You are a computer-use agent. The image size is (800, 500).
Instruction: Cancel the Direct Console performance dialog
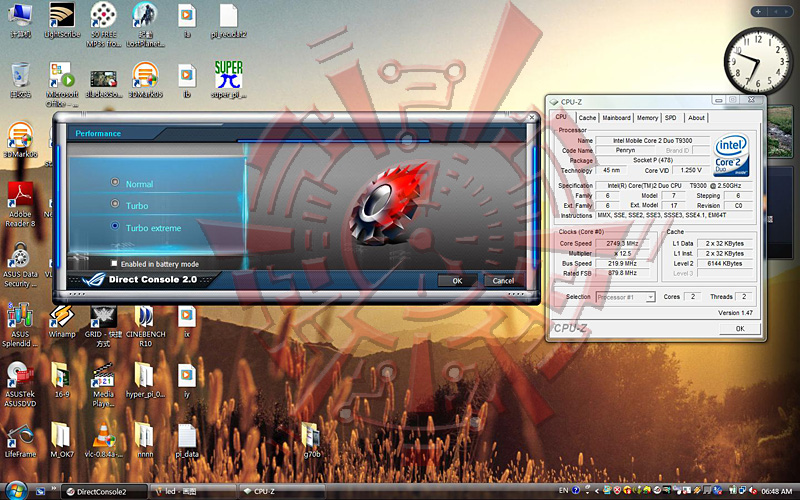click(x=503, y=281)
